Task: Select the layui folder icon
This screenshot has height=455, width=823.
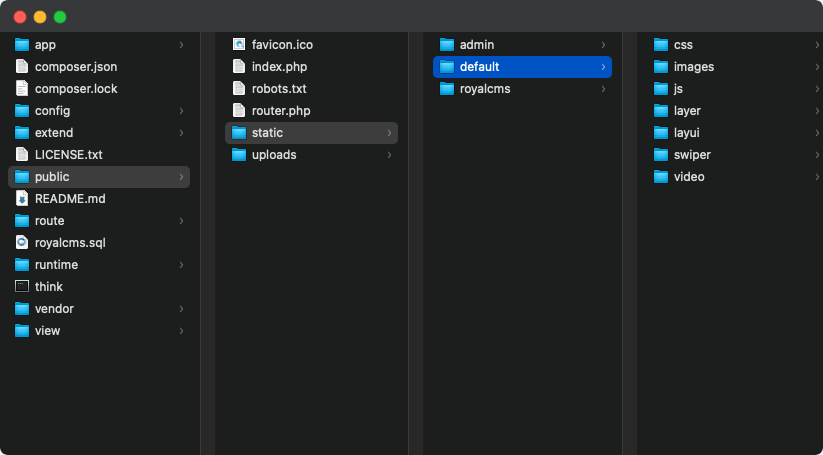Action: click(661, 133)
